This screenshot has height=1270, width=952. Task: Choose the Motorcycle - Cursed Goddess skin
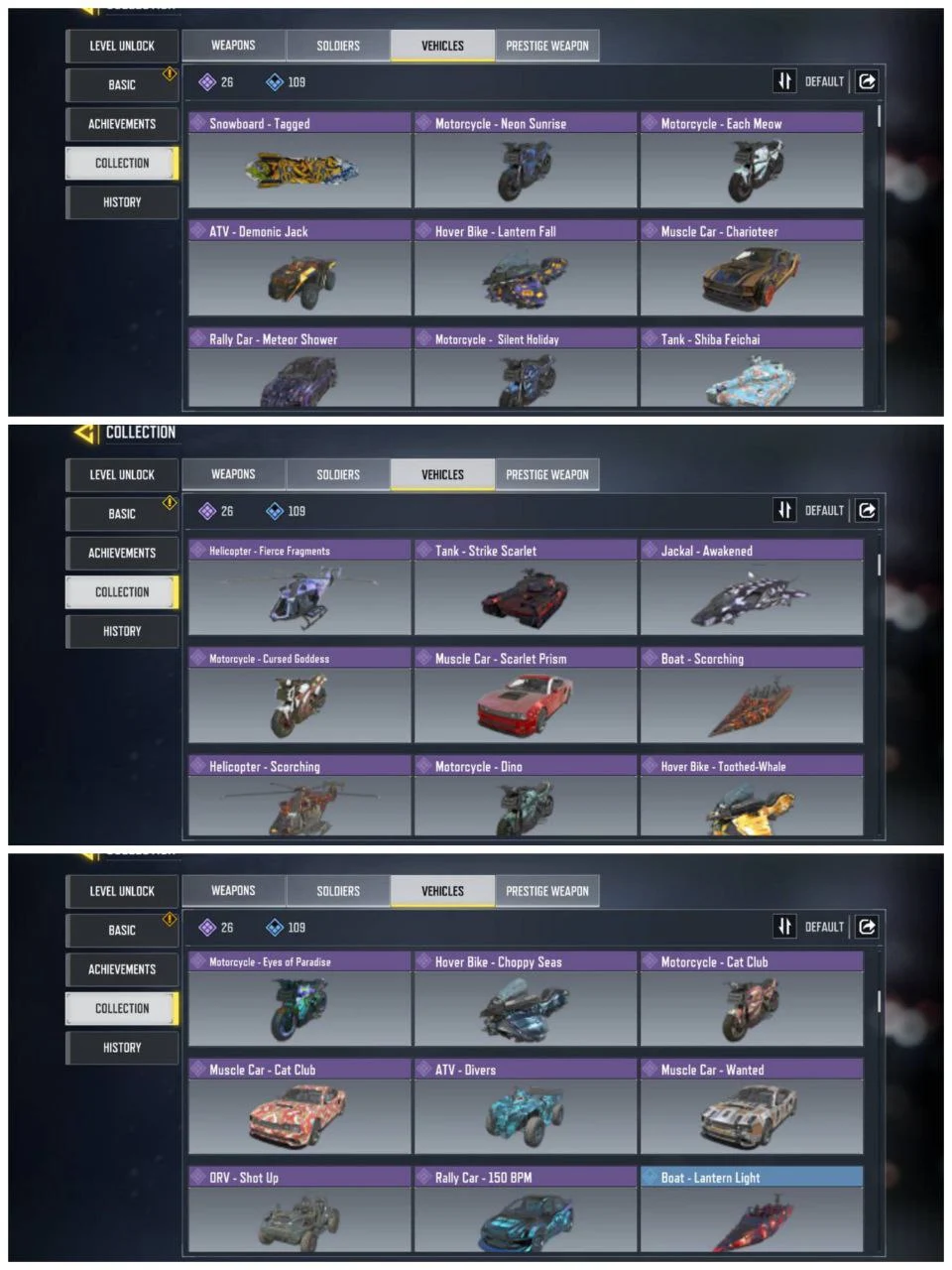[299, 696]
